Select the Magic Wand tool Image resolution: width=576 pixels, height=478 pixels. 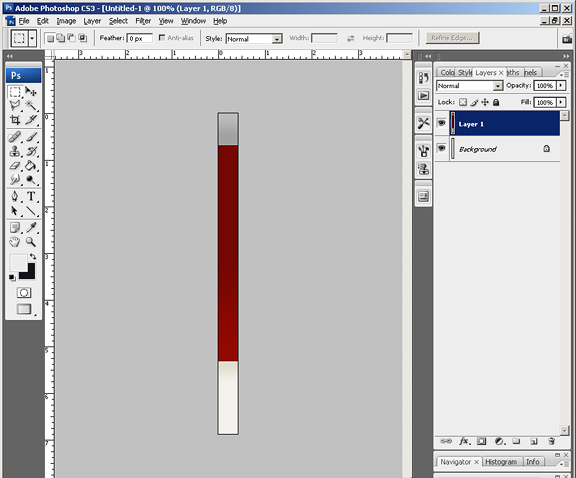(31, 106)
